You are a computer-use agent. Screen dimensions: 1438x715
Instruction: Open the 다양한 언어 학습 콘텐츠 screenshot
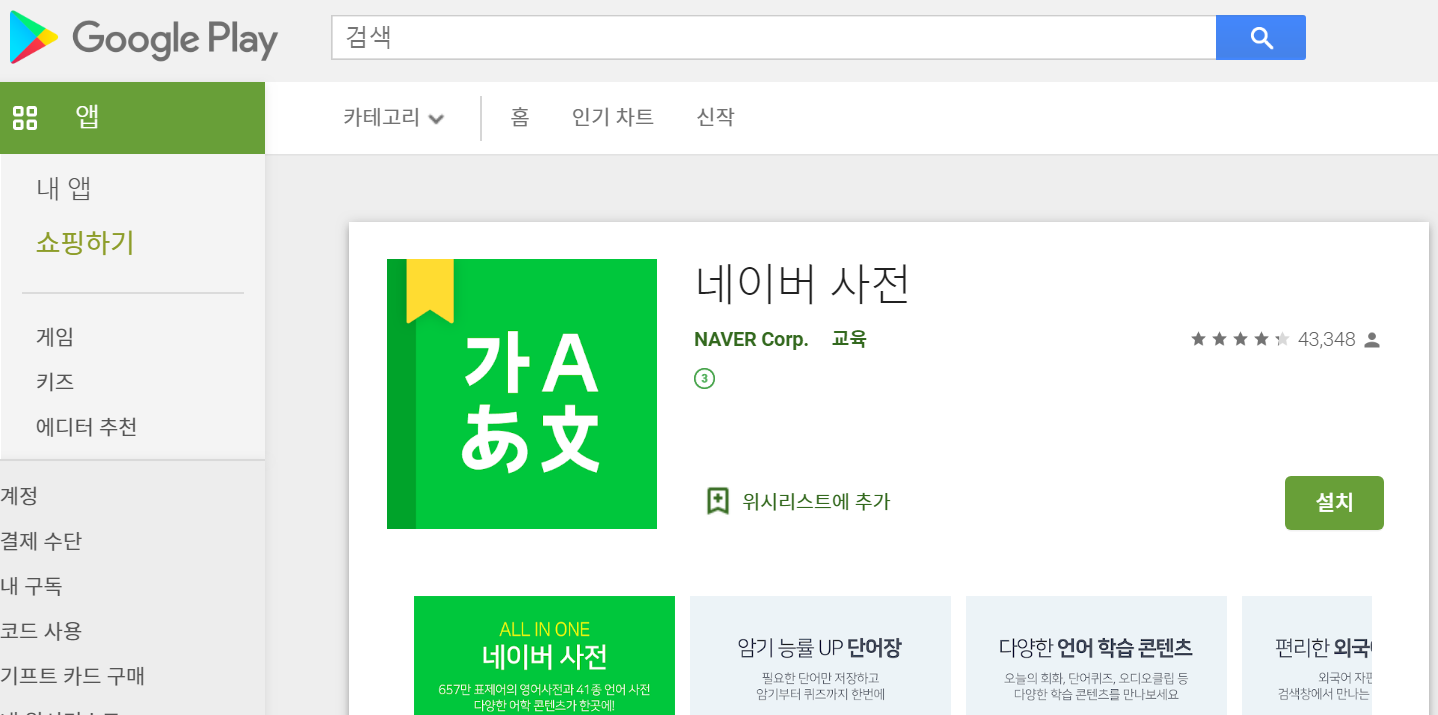point(1096,655)
